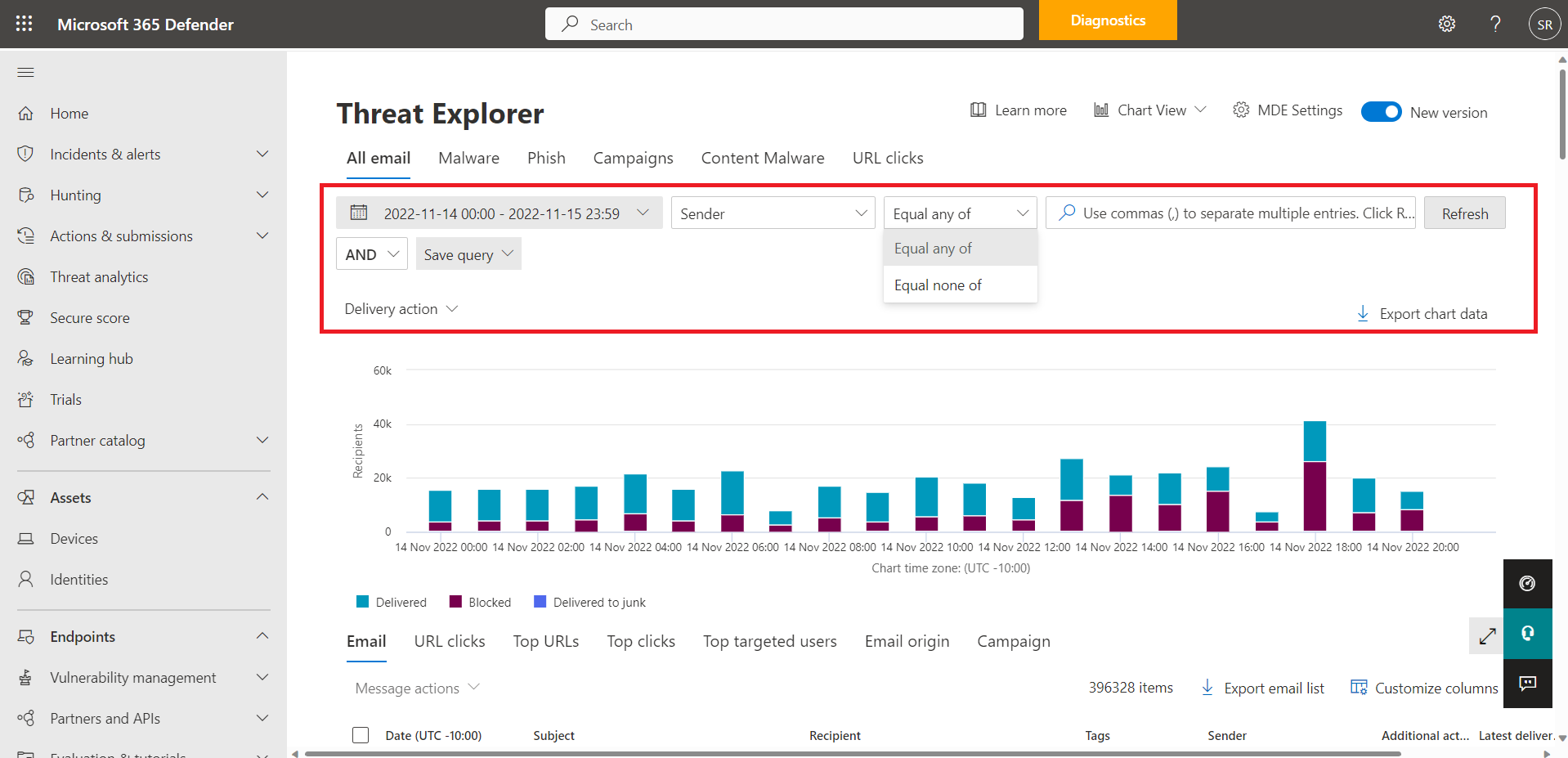
Task: Open the Save query dropdown
Action: [x=468, y=253]
